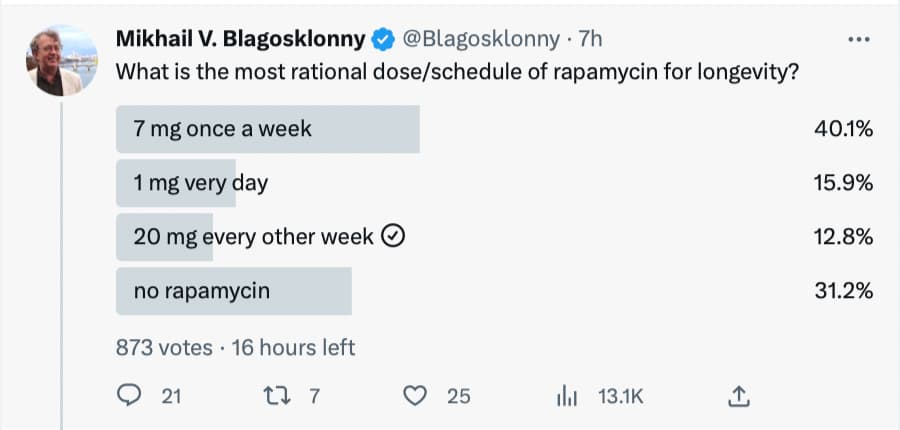Viewport: 900px width, 430px height.
Task: Click the 21 replies count
Action: [x=171, y=396]
